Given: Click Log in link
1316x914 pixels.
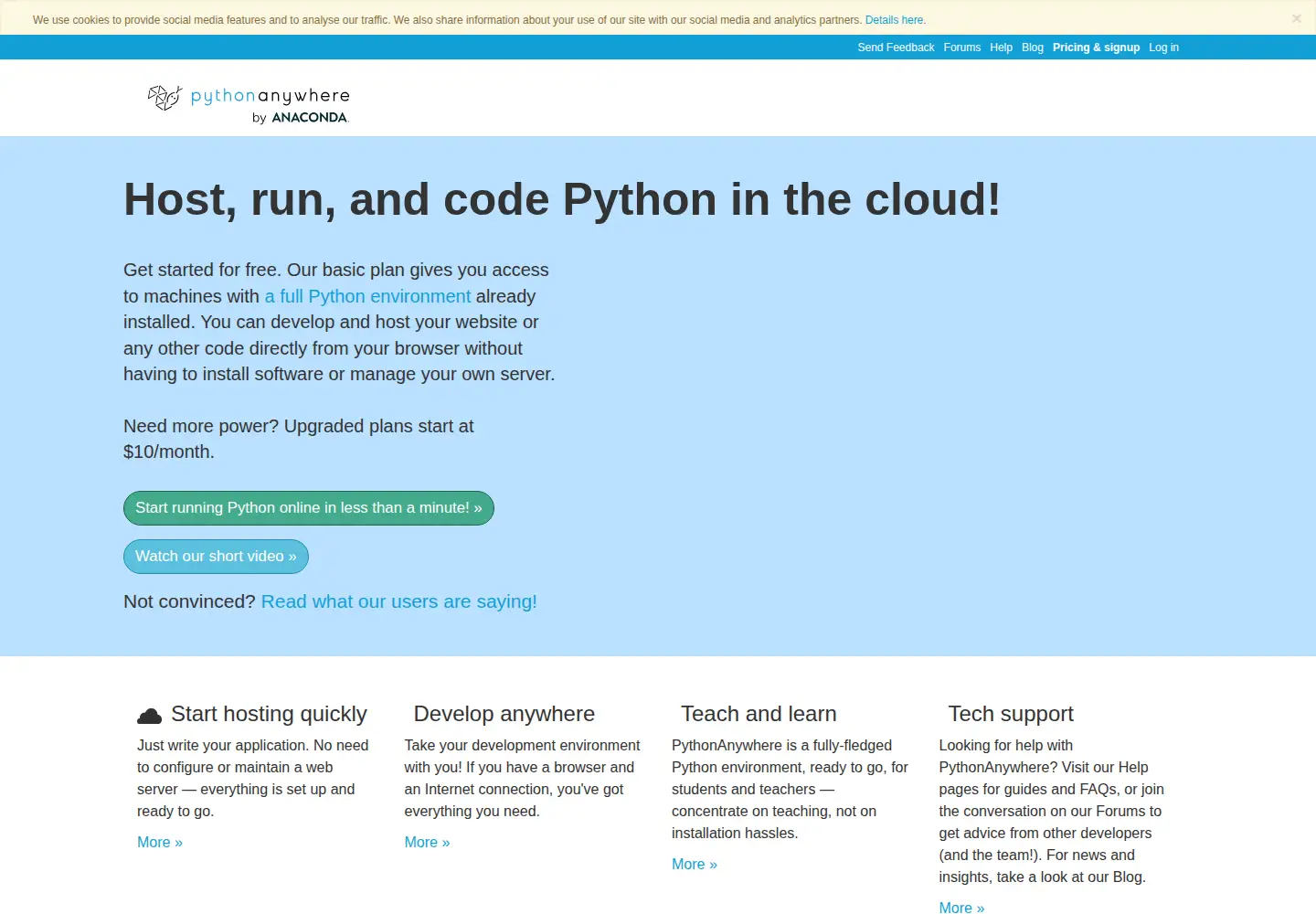Looking at the screenshot, I should pyautogui.click(x=1163, y=48).
